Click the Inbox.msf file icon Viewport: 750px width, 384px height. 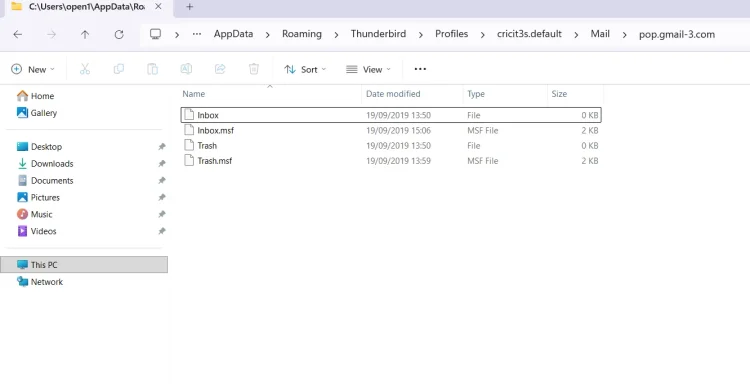(x=189, y=130)
